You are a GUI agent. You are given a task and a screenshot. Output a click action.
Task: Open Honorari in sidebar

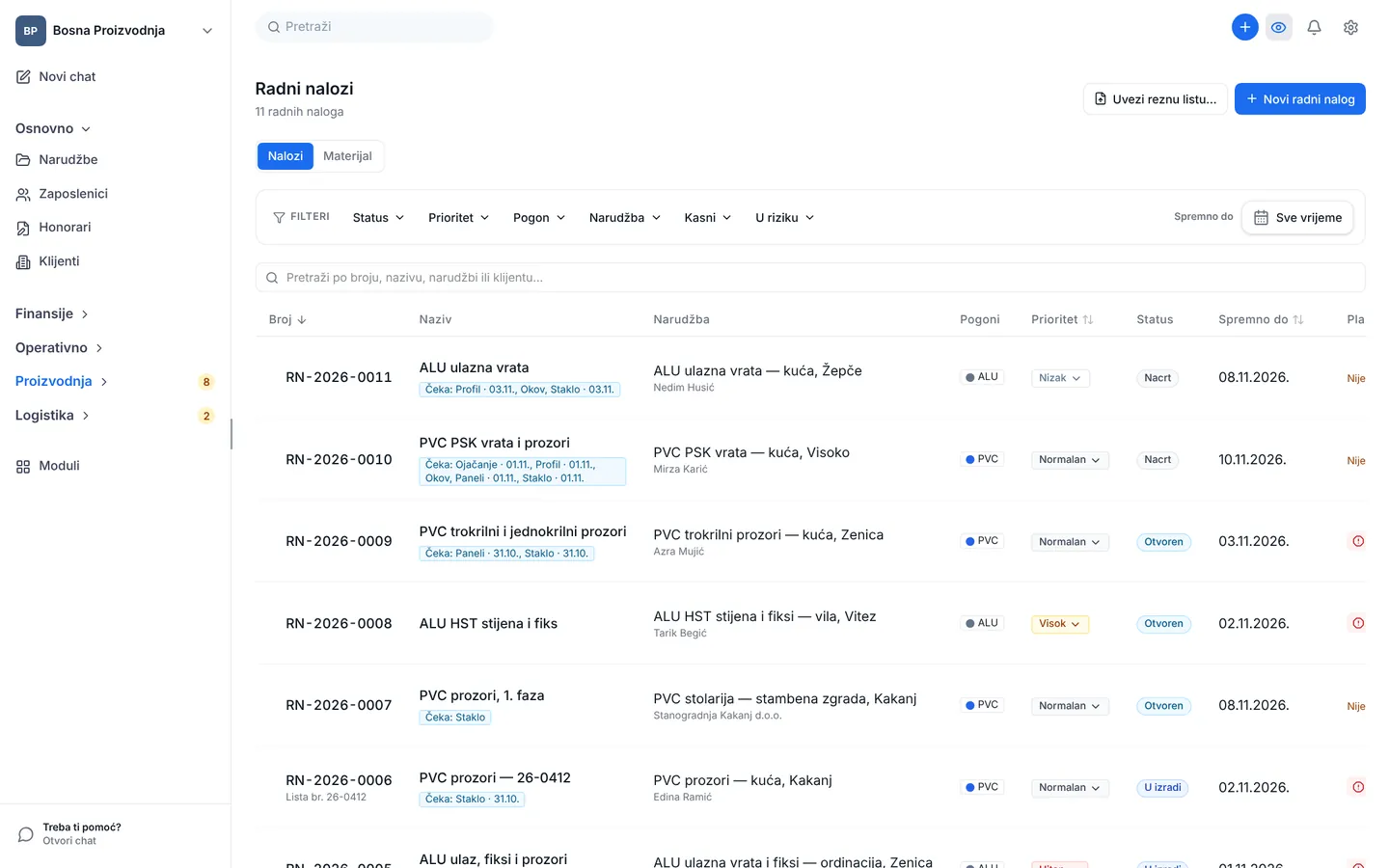point(55,228)
